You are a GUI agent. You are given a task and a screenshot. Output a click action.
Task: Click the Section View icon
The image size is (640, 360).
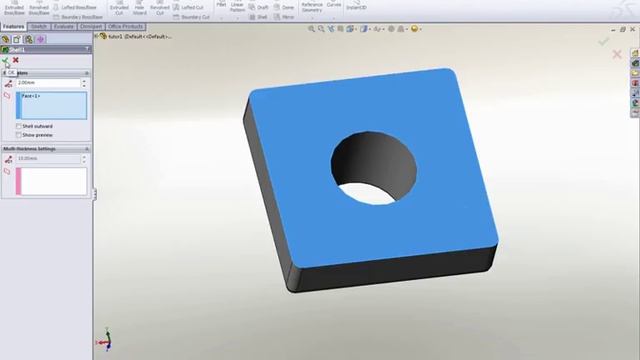click(x=340, y=29)
